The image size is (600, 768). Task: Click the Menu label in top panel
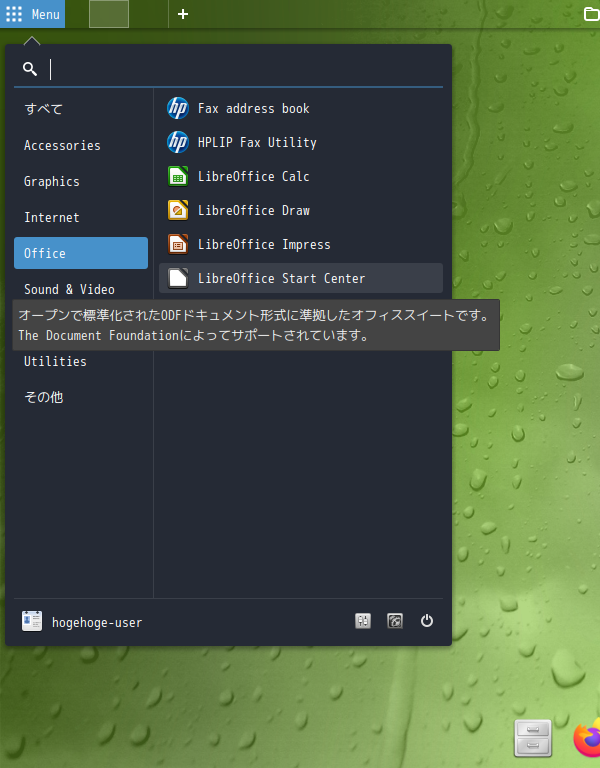(46, 14)
